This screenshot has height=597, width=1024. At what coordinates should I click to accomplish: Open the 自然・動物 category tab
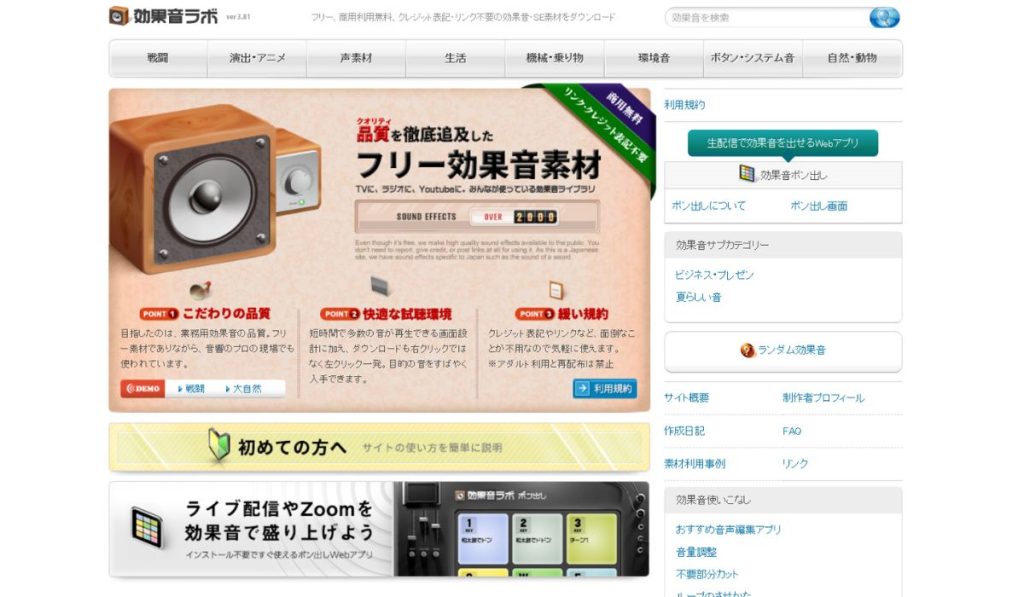[x=852, y=58]
